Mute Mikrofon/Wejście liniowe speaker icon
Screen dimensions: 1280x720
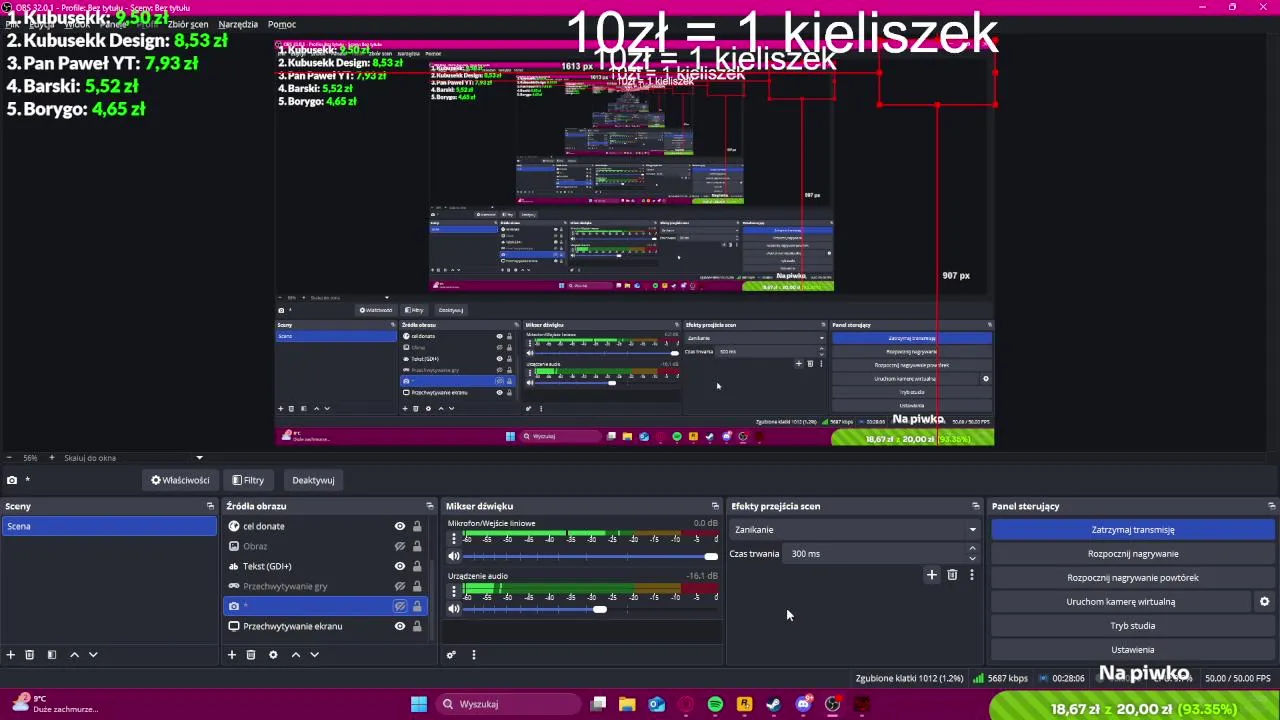[x=454, y=556]
